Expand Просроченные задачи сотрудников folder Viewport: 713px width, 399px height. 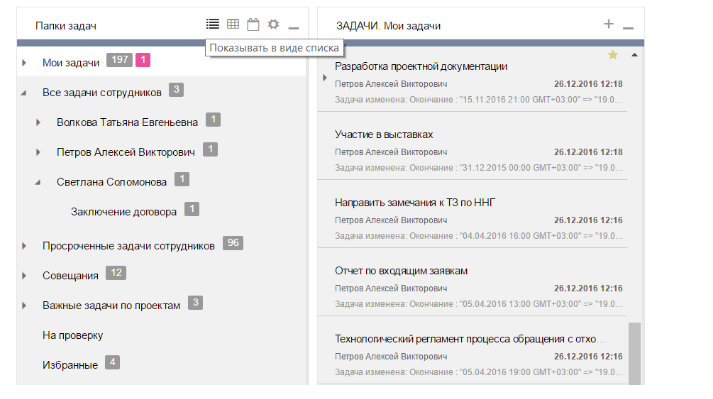click(x=24, y=246)
